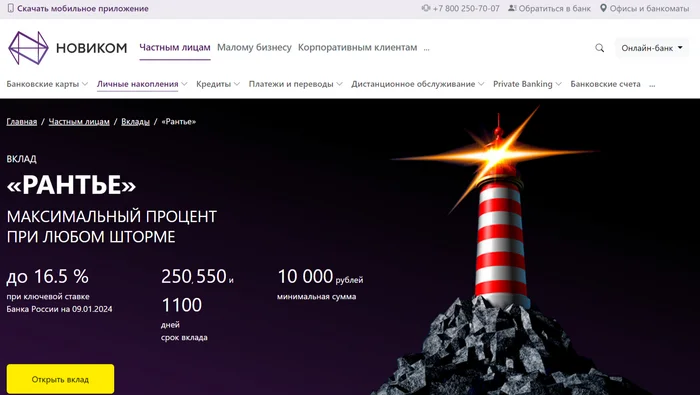Screen dimensions: 700x395
Task: Go to Частным лицам breadcrumb
Action: [x=79, y=121]
